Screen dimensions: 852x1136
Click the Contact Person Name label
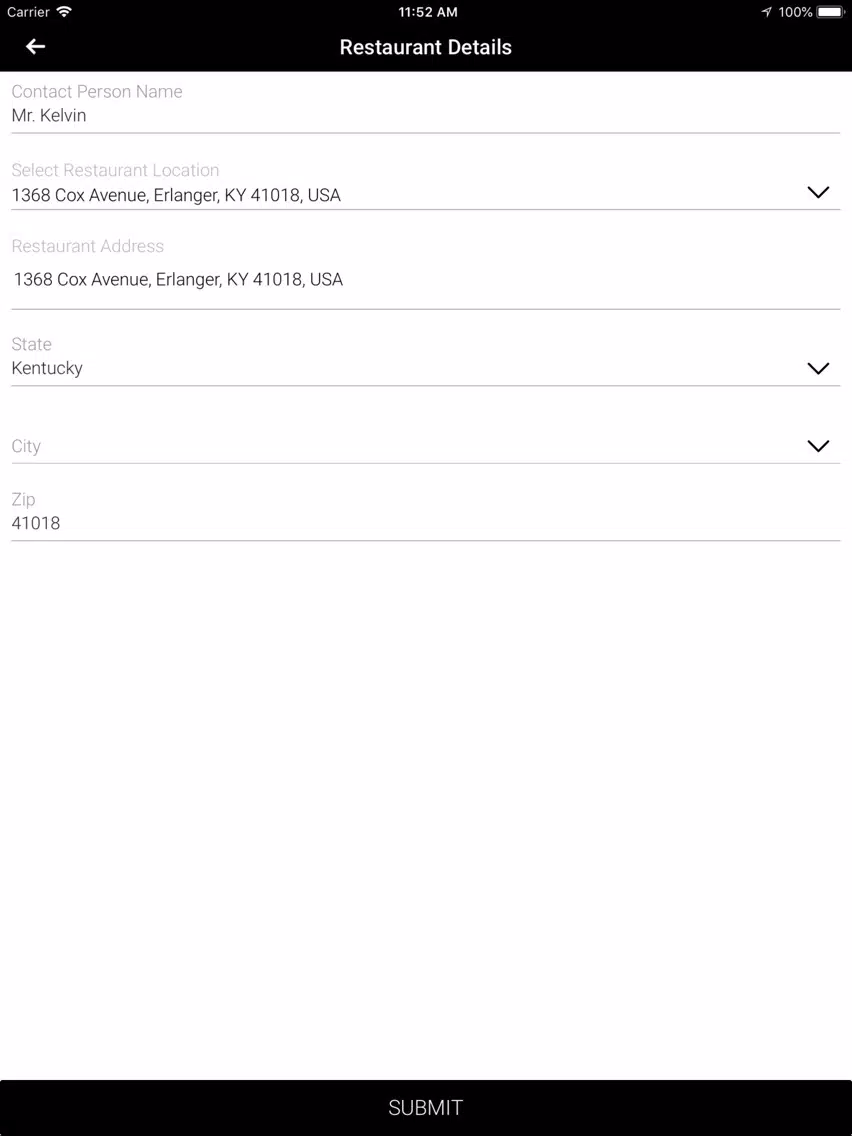[x=97, y=91]
